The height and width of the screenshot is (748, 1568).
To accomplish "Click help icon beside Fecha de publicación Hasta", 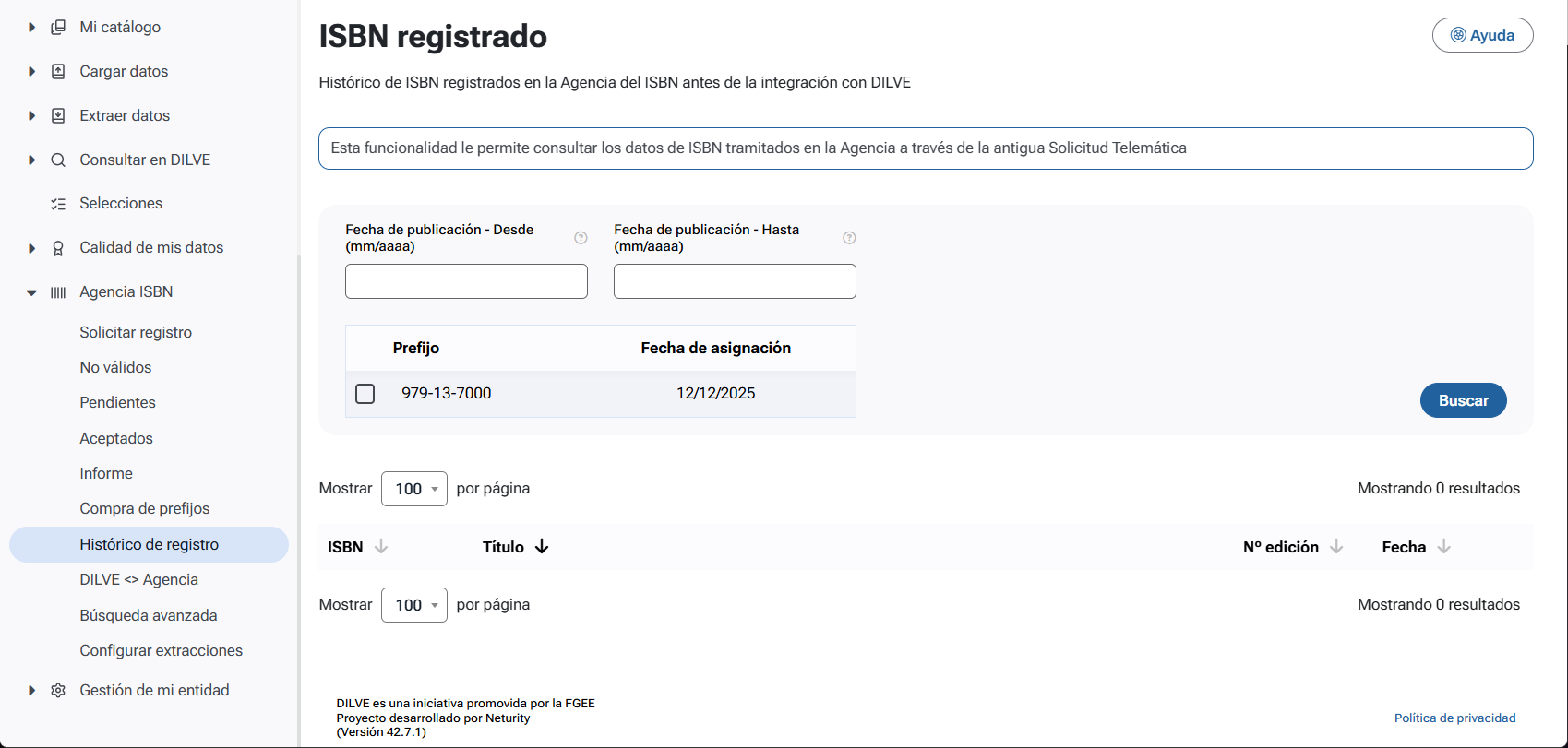I will point(849,238).
